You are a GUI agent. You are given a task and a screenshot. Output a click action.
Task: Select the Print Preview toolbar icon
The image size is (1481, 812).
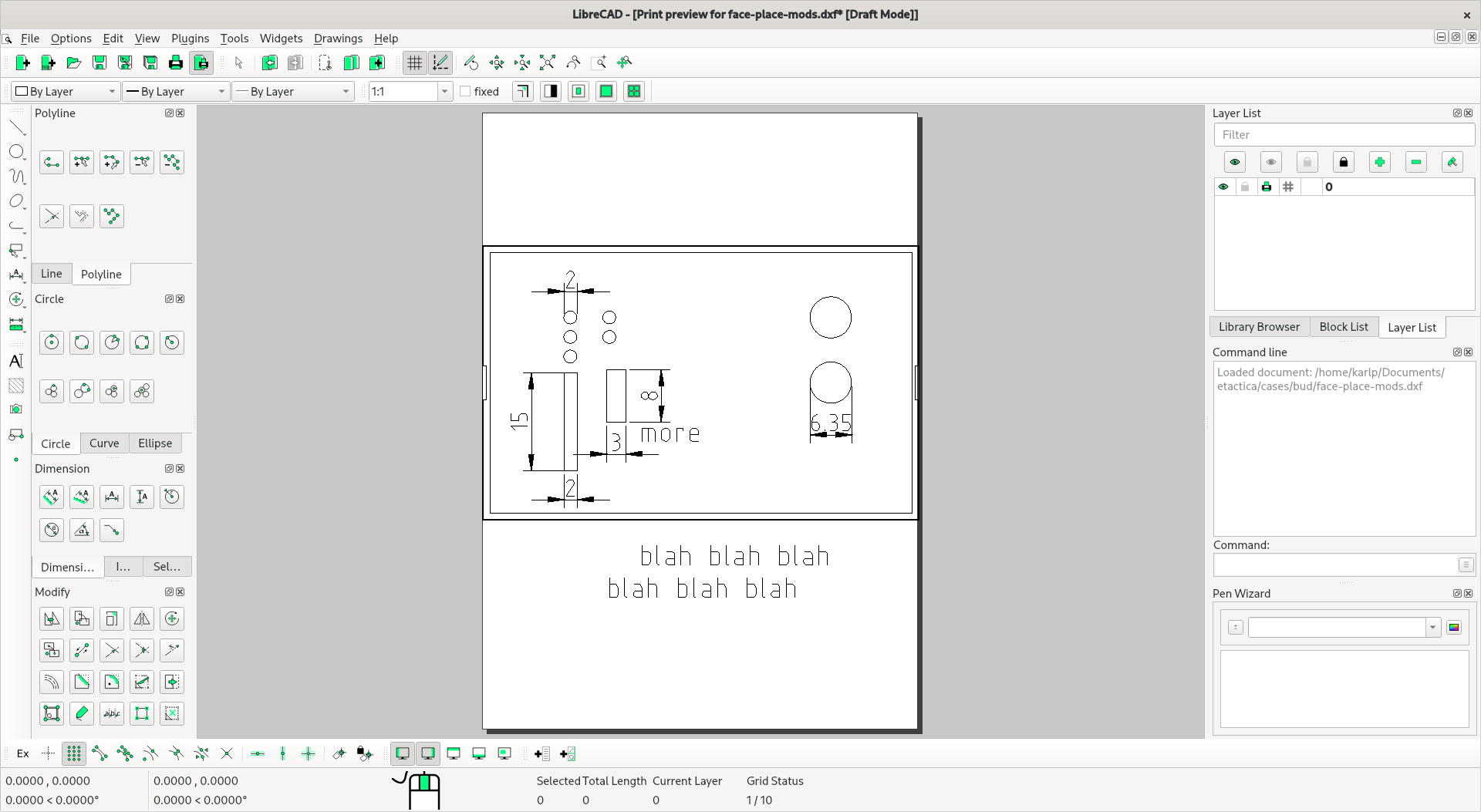coord(201,62)
